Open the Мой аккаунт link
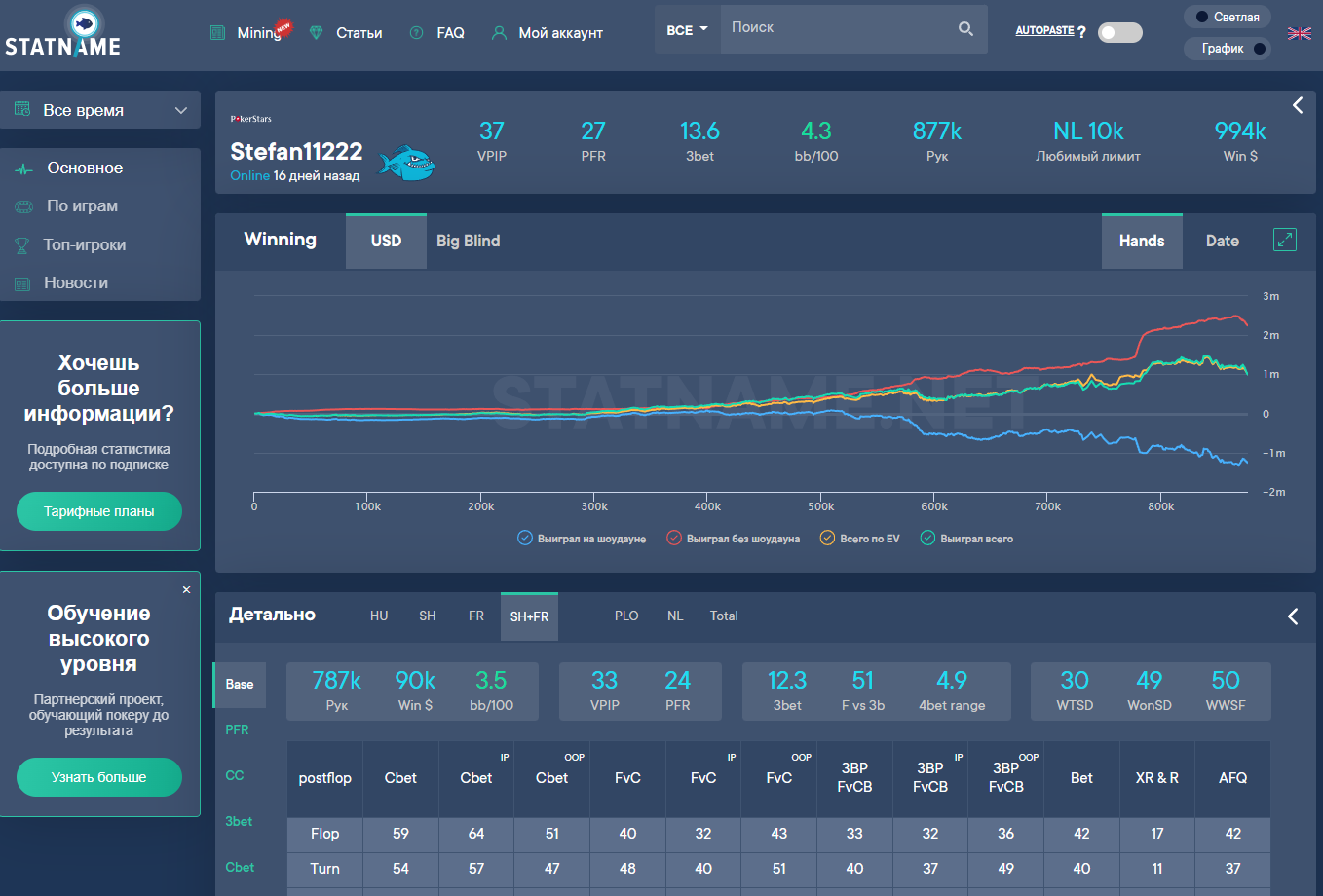Image resolution: width=1323 pixels, height=896 pixels. coord(561,33)
